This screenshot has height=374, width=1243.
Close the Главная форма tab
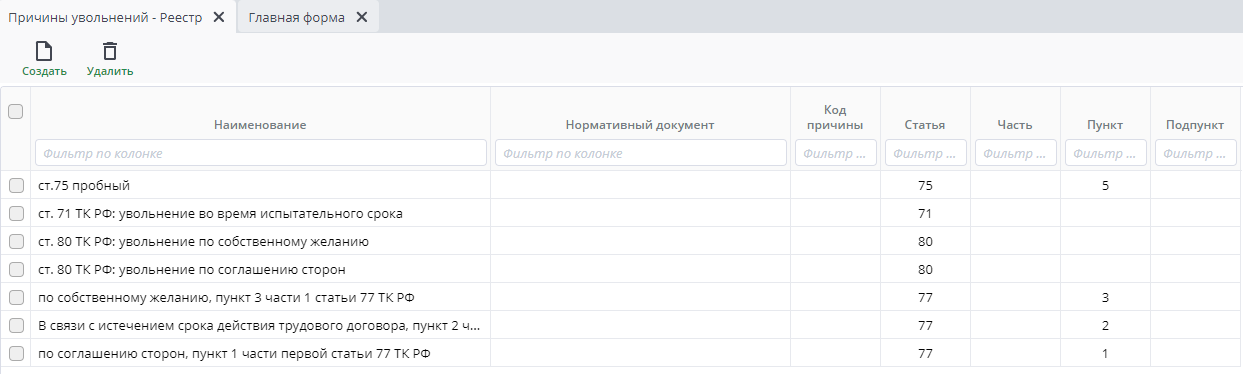tap(362, 17)
